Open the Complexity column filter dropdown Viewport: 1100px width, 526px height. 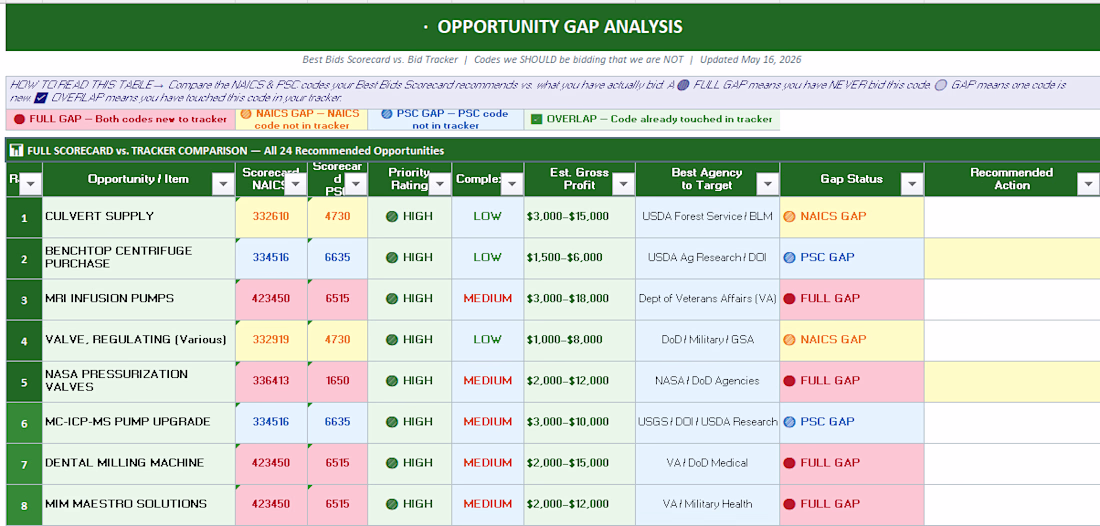(512, 184)
